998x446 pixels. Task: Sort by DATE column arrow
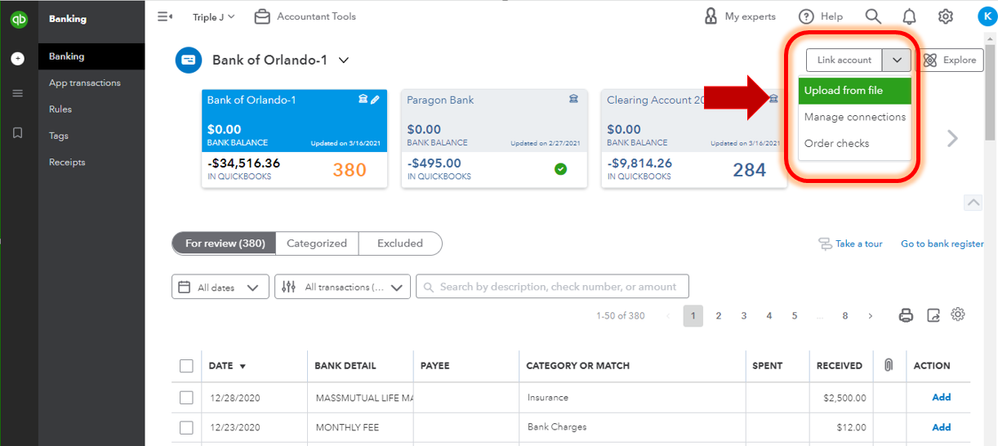pos(242,366)
